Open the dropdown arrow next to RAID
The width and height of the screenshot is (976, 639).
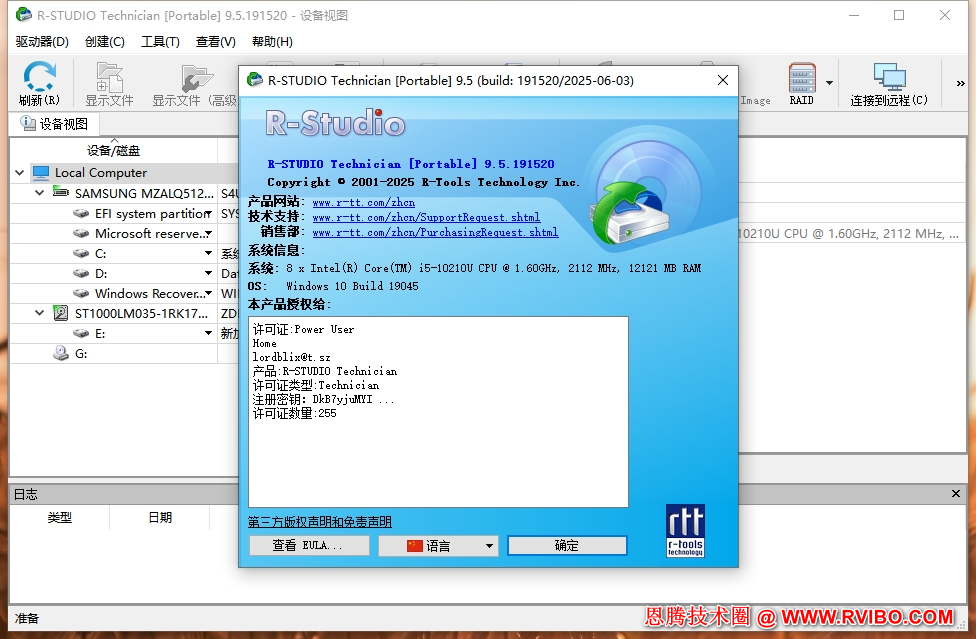(829, 83)
